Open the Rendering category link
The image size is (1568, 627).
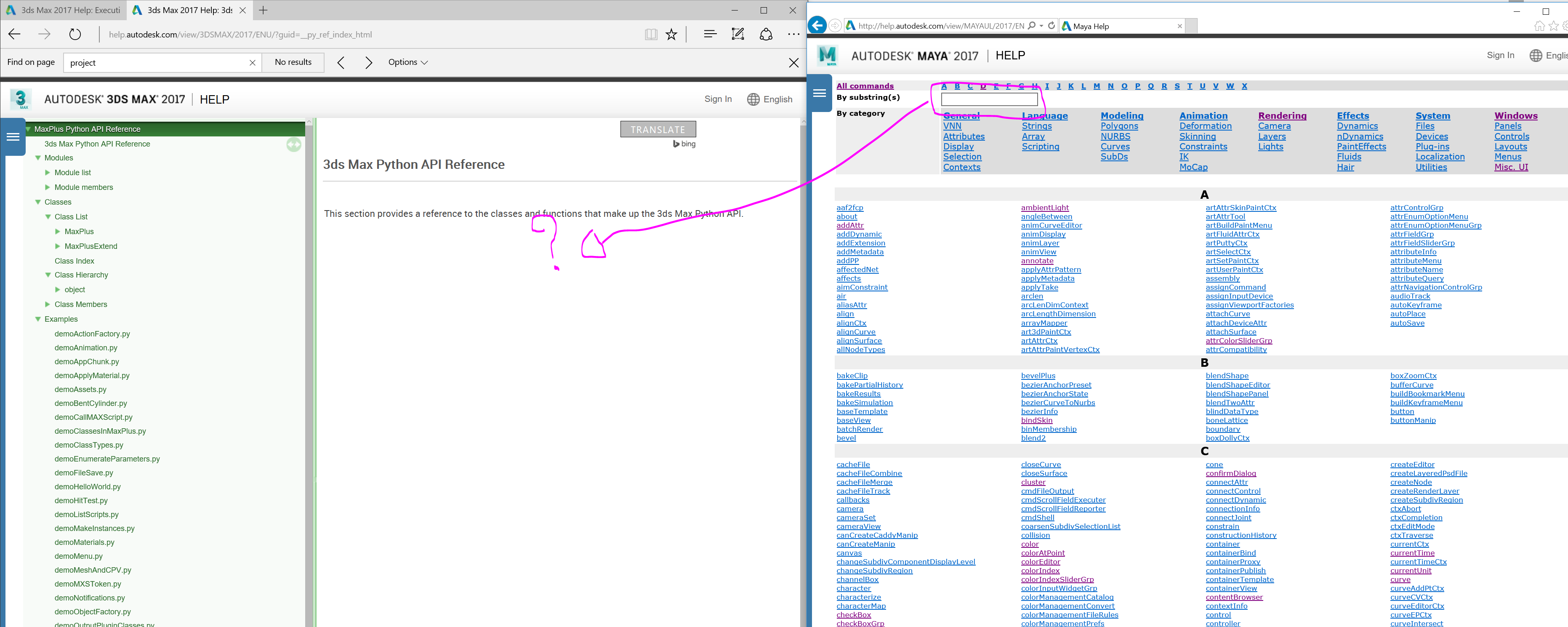pyautogui.click(x=1282, y=116)
